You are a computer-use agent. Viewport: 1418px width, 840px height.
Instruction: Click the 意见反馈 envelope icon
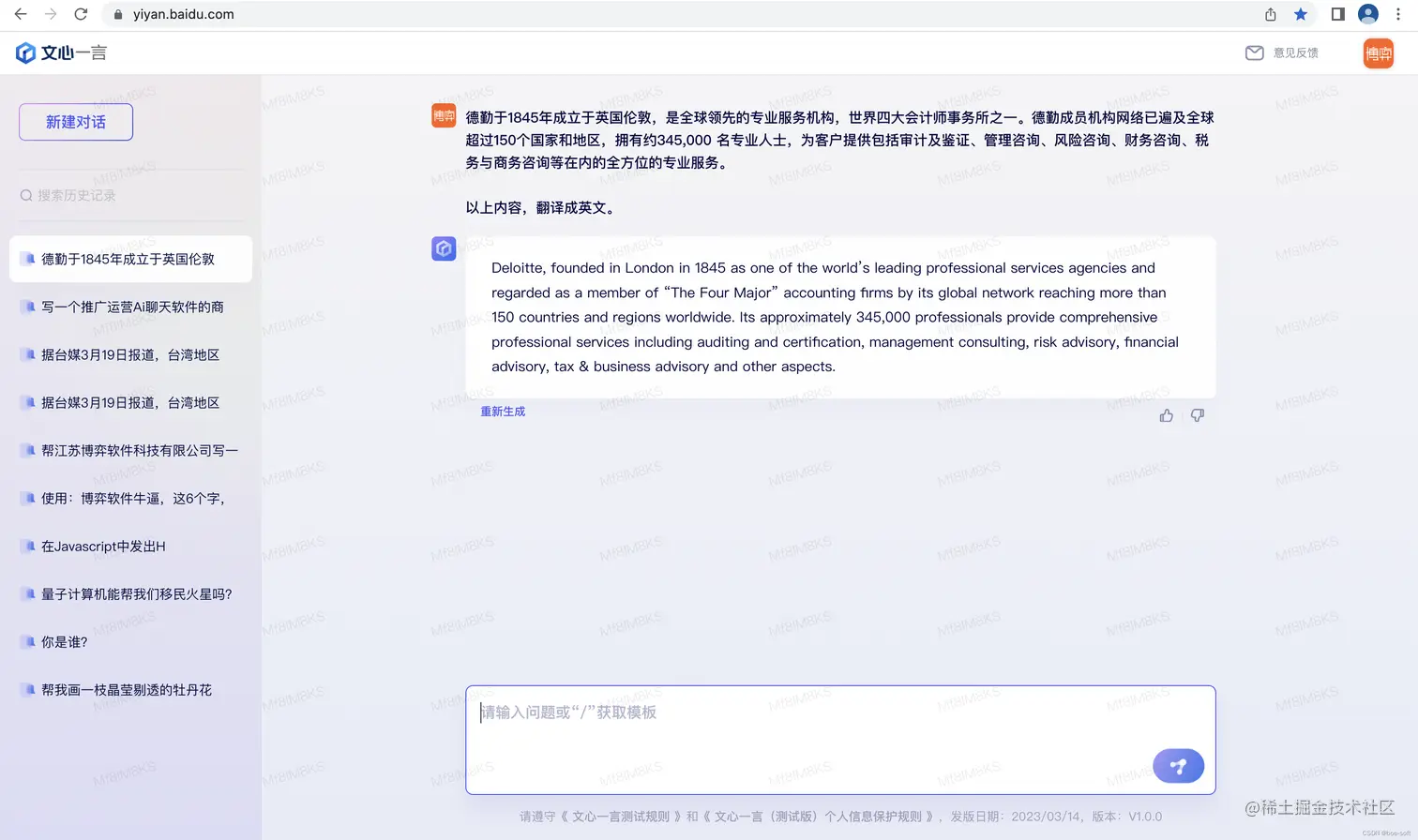pos(1254,52)
